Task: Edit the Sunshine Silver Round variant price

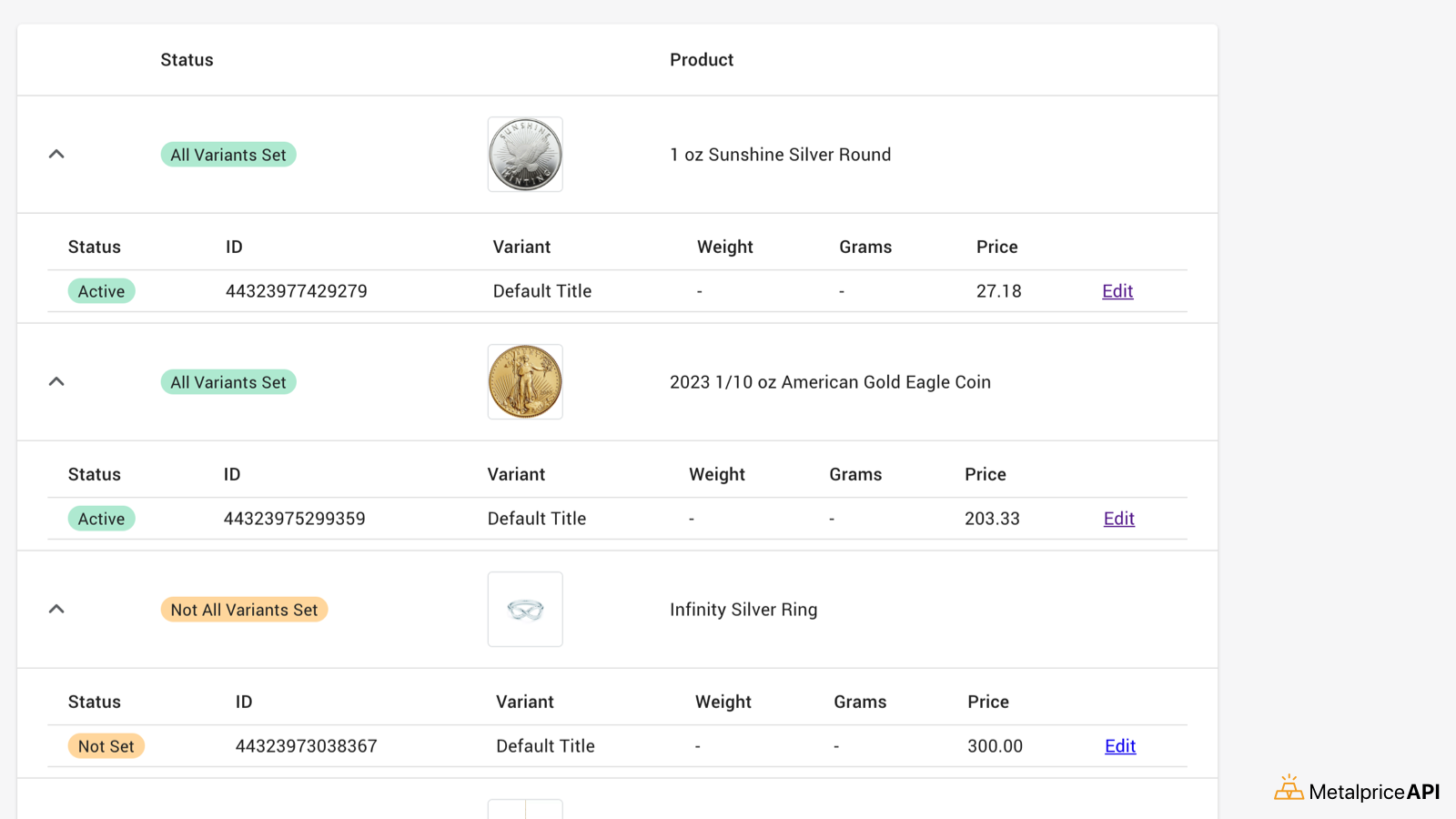Action: (1117, 290)
